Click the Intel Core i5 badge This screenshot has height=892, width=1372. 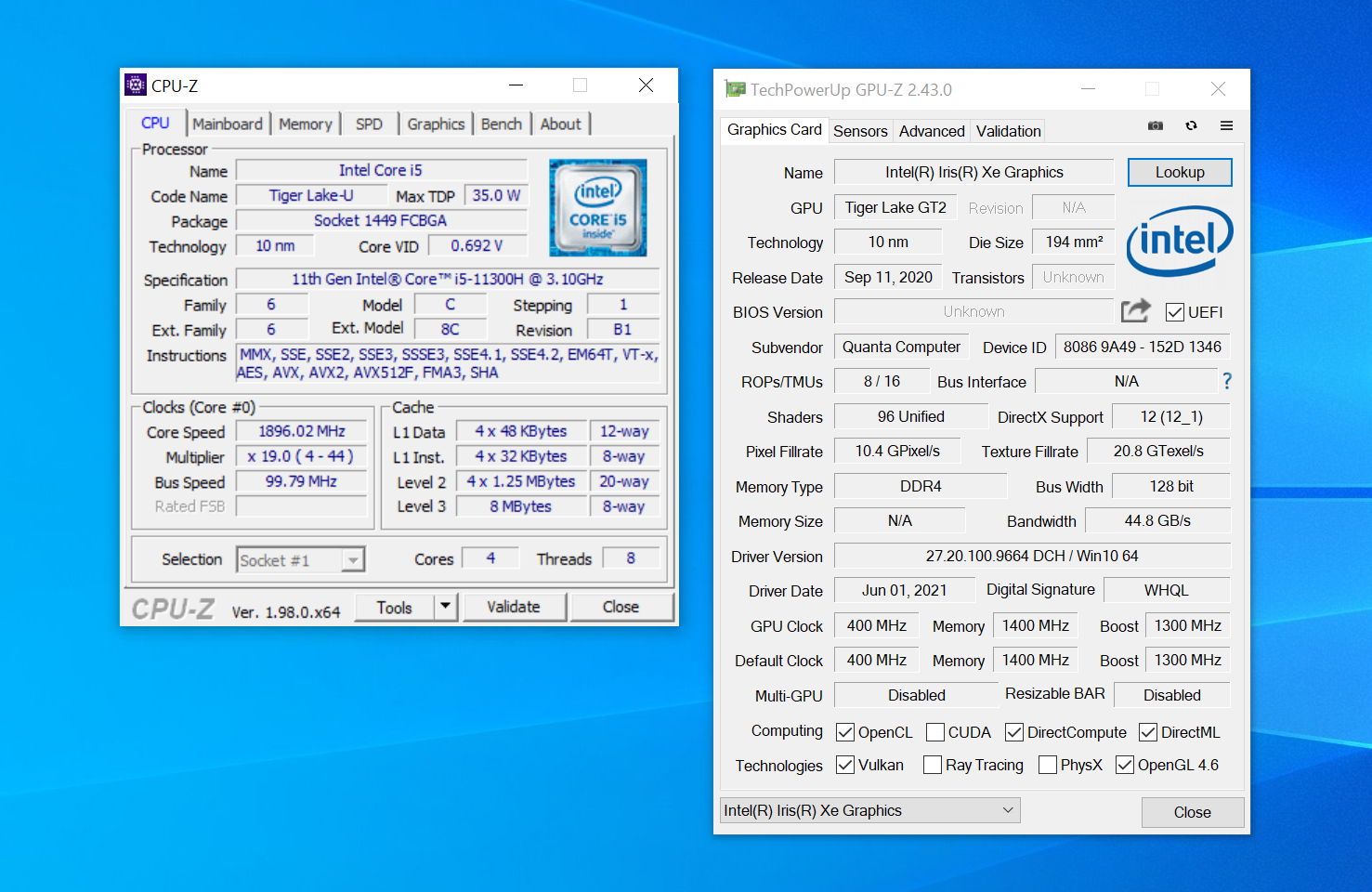coord(597,208)
